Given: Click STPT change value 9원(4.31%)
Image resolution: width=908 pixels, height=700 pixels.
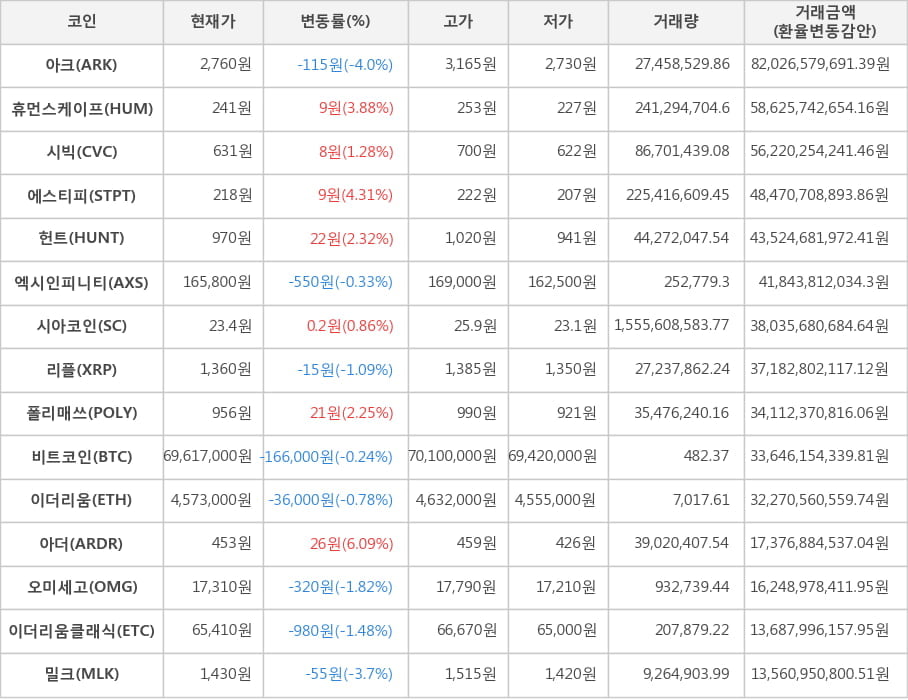Looking at the screenshot, I should coord(356,195).
